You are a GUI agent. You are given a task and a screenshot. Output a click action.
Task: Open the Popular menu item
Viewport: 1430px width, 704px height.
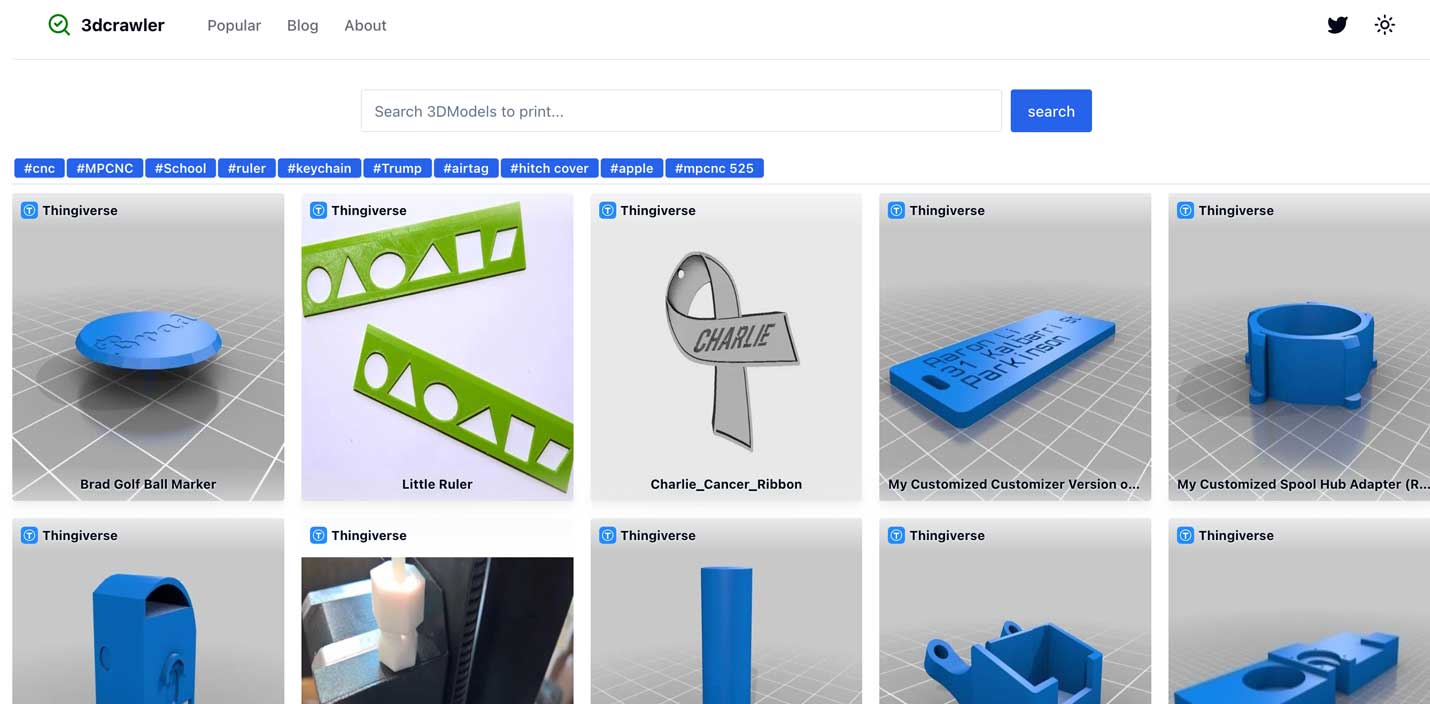233,24
